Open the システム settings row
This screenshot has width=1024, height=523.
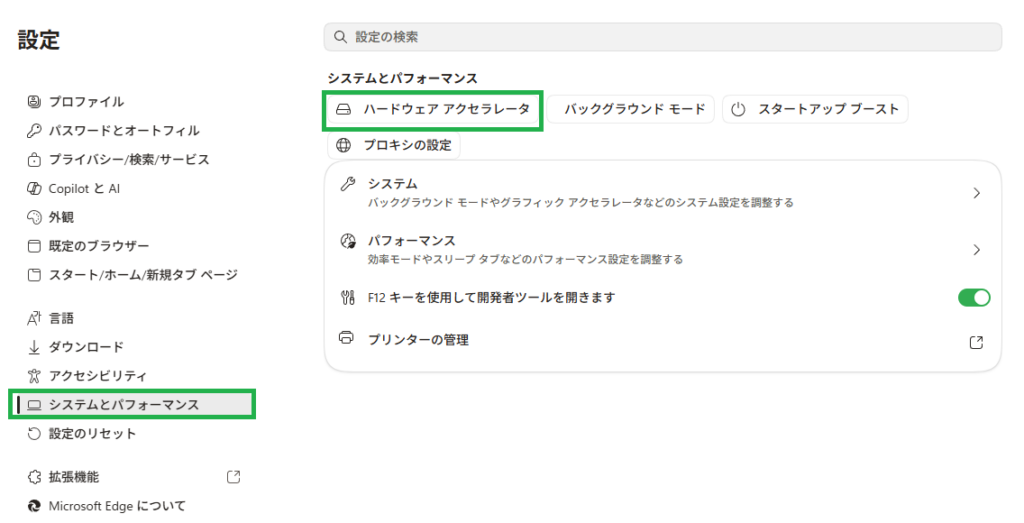point(662,193)
